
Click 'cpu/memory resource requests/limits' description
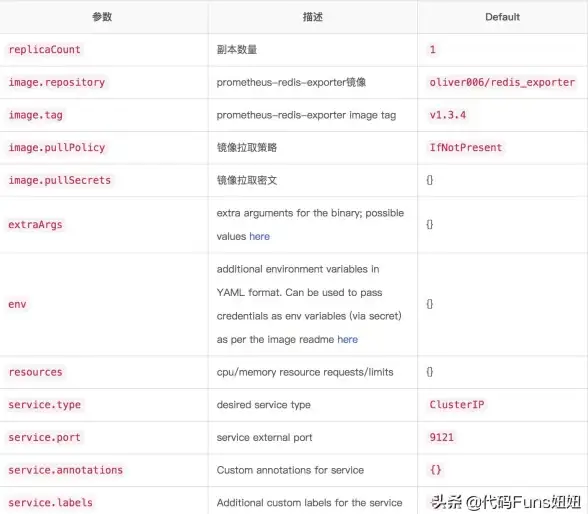305,372
